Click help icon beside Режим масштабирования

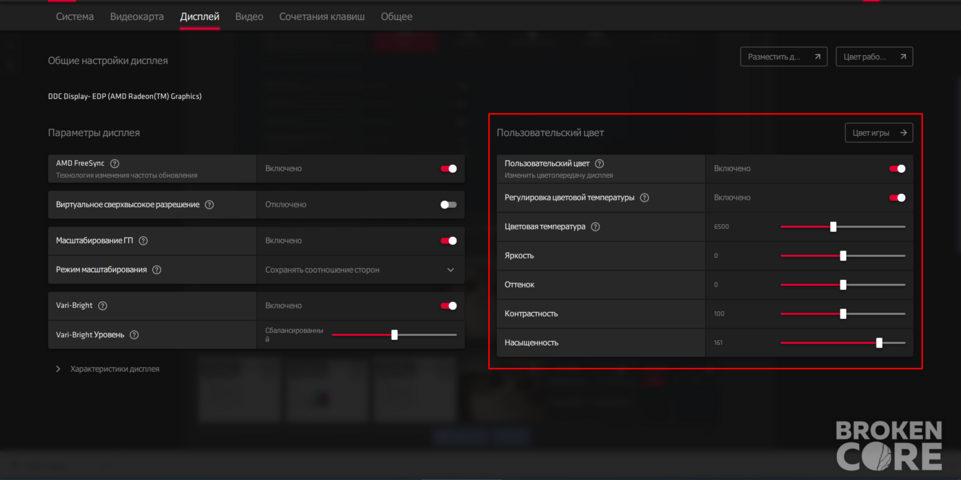[157, 270]
